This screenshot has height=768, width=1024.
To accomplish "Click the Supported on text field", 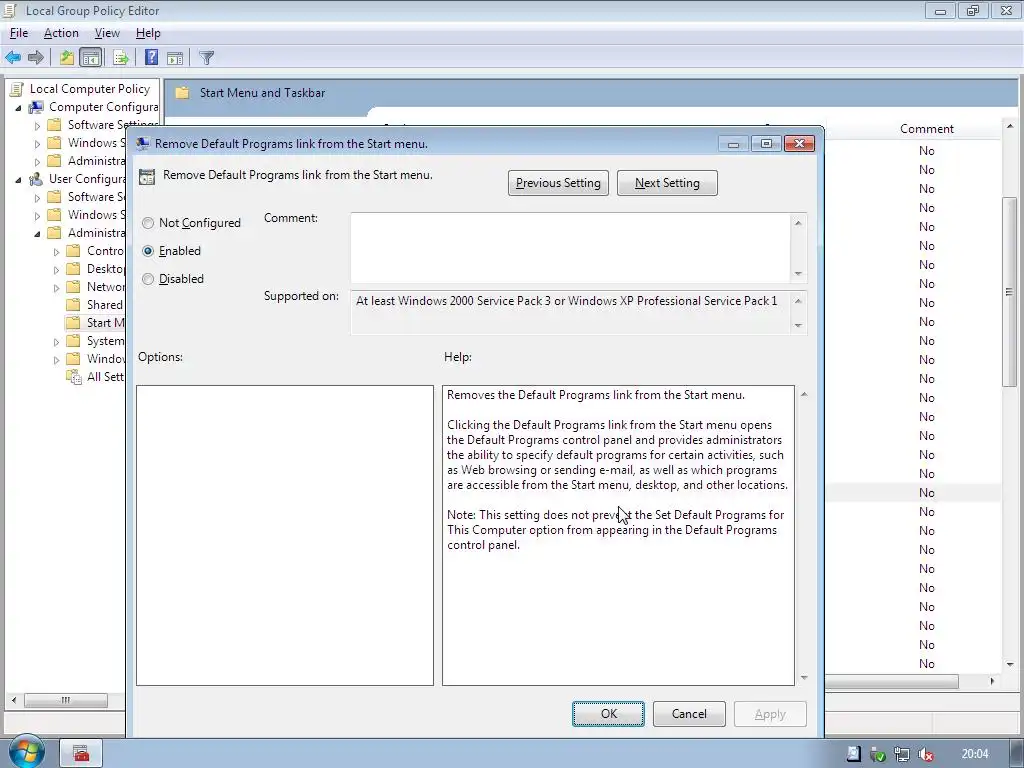I will 571,312.
